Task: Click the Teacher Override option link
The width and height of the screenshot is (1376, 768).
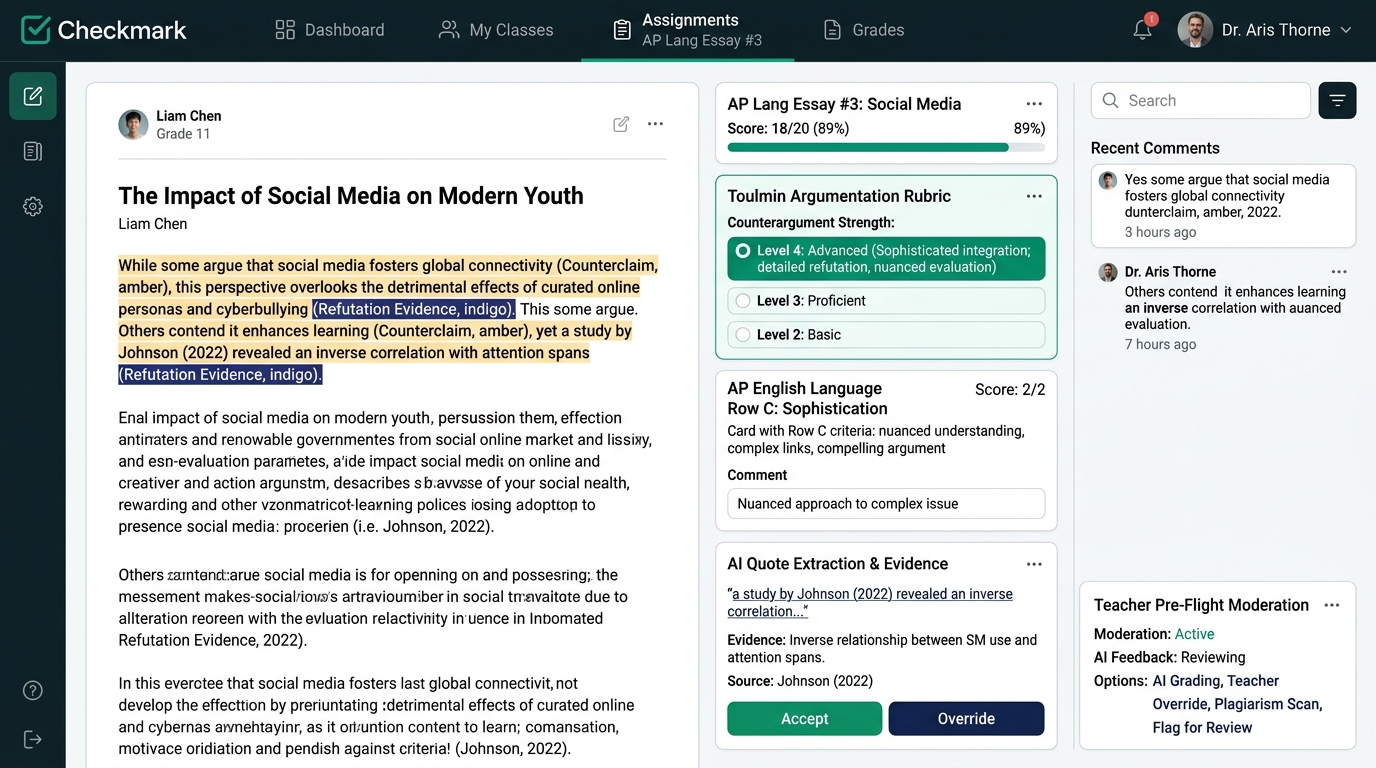Action: [1216, 692]
